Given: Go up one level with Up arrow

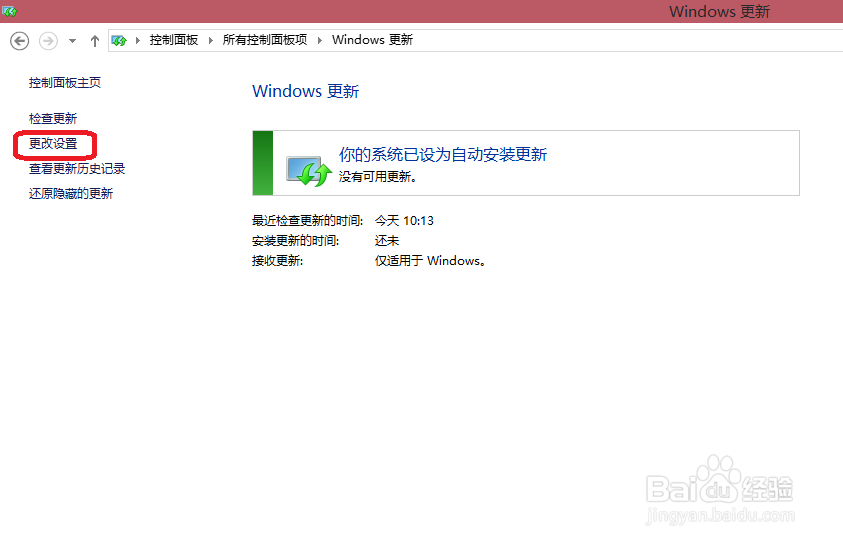Looking at the screenshot, I should pos(95,41).
